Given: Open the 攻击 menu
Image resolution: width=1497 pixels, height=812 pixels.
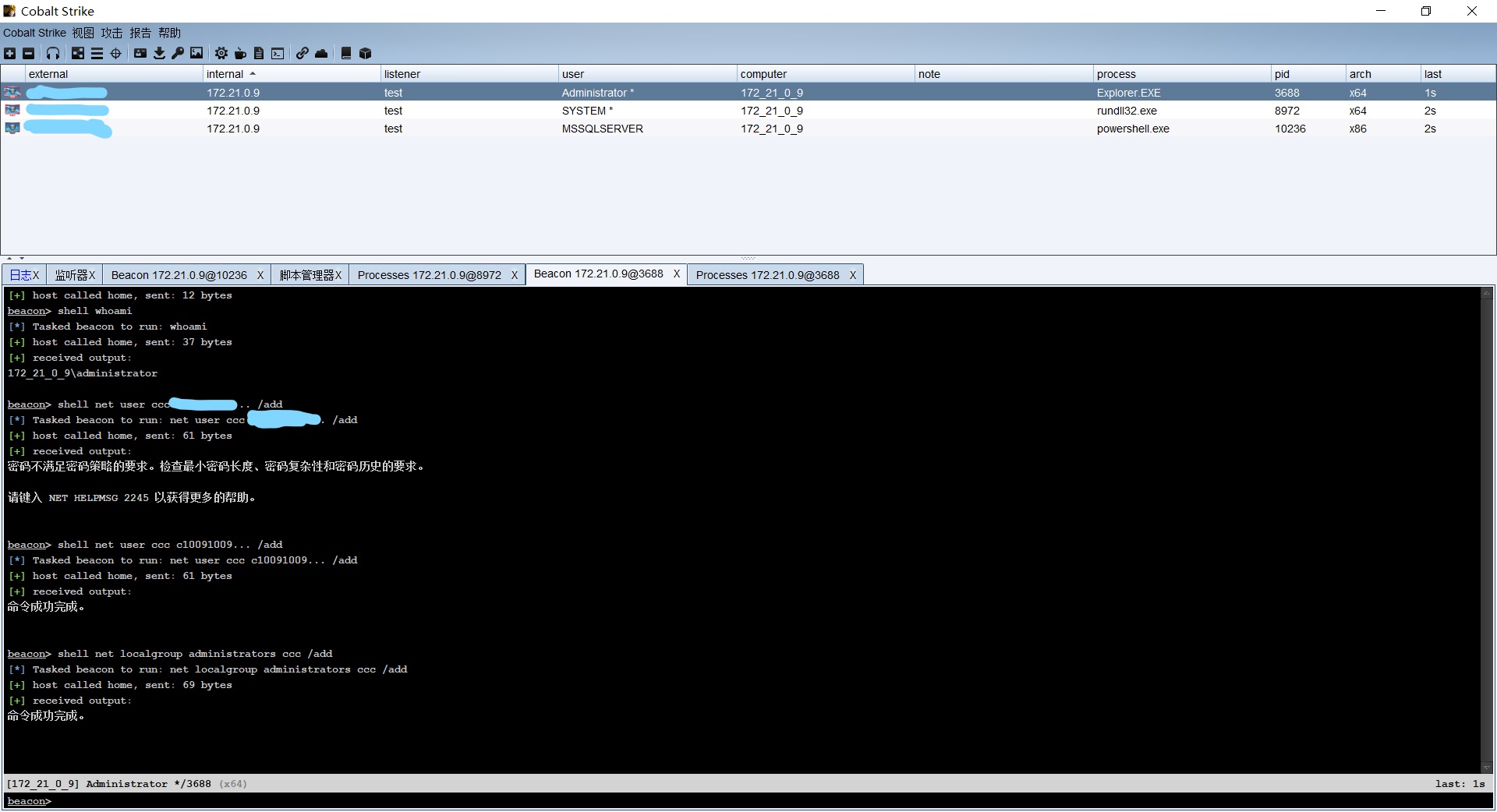Looking at the screenshot, I should [x=111, y=33].
